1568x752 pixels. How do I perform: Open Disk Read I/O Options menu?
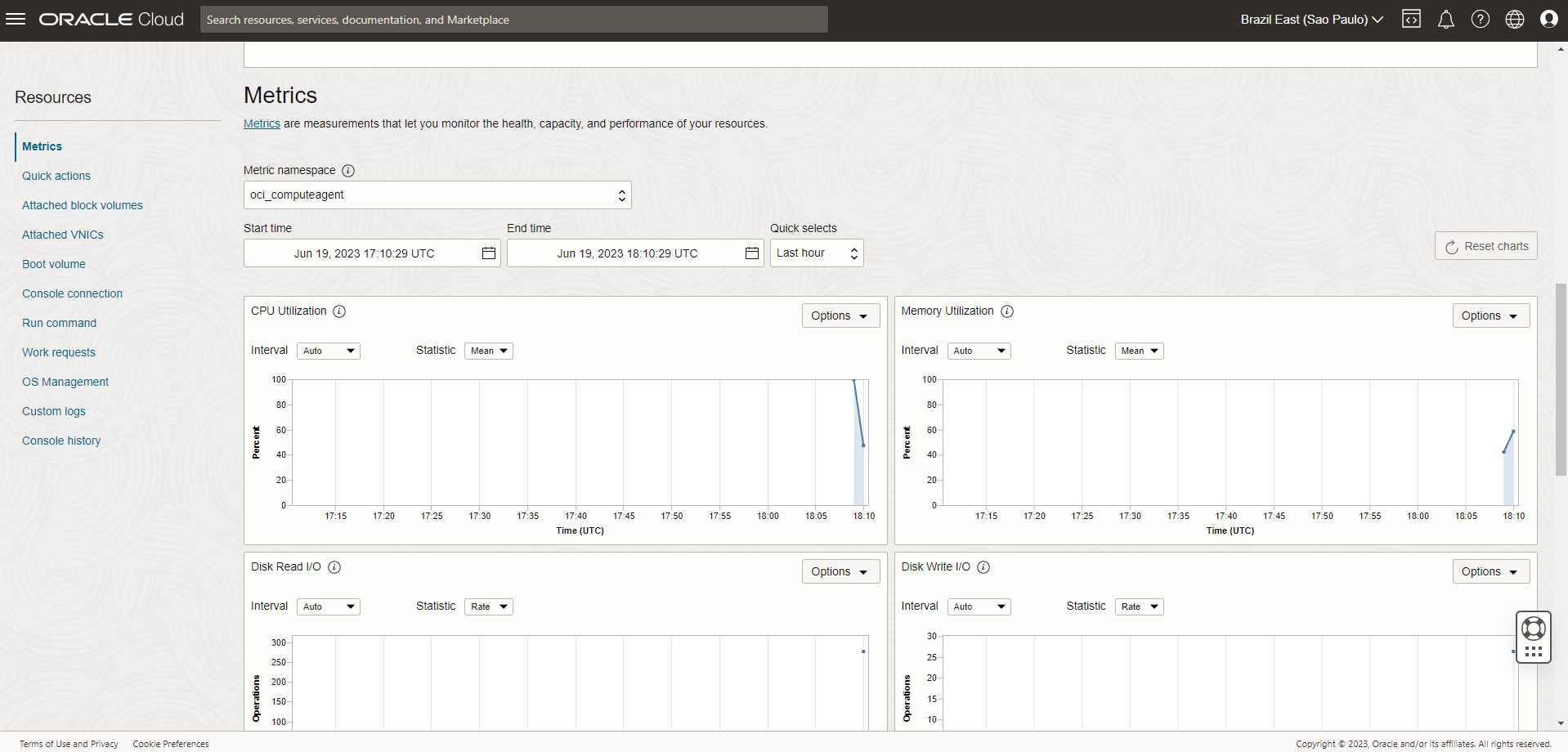[840, 572]
